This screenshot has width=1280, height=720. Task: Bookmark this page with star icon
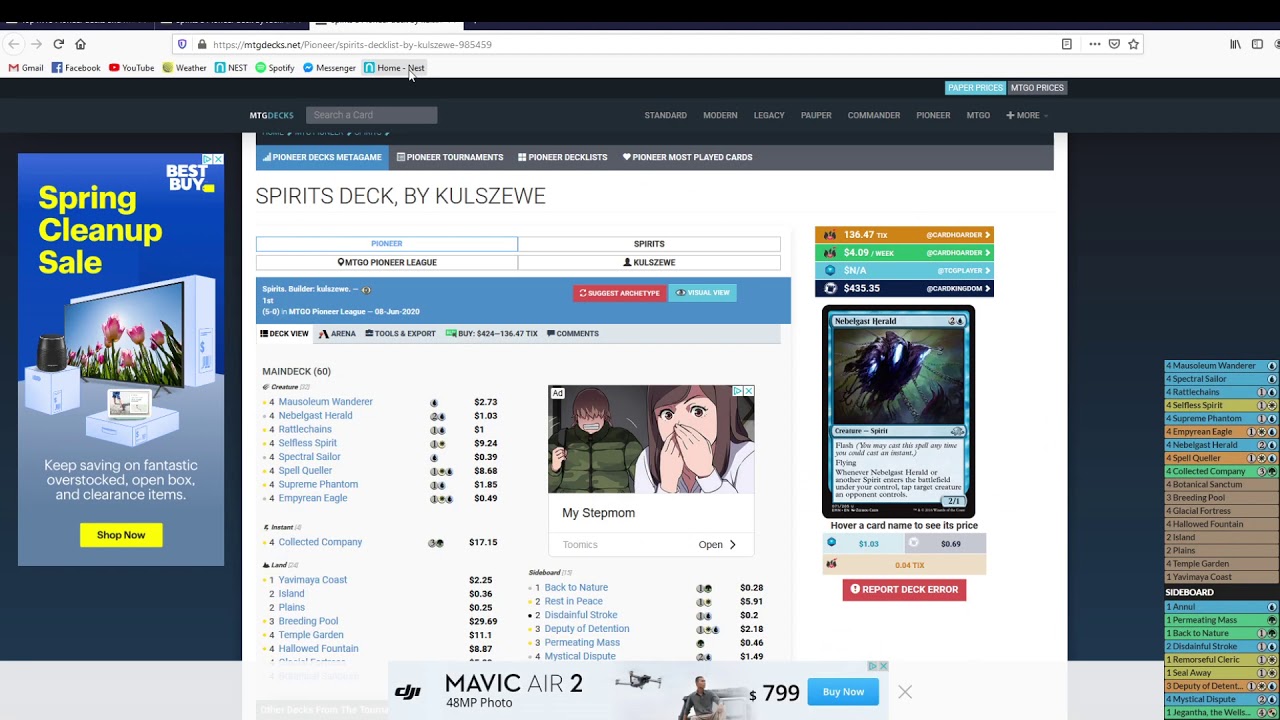(1133, 44)
